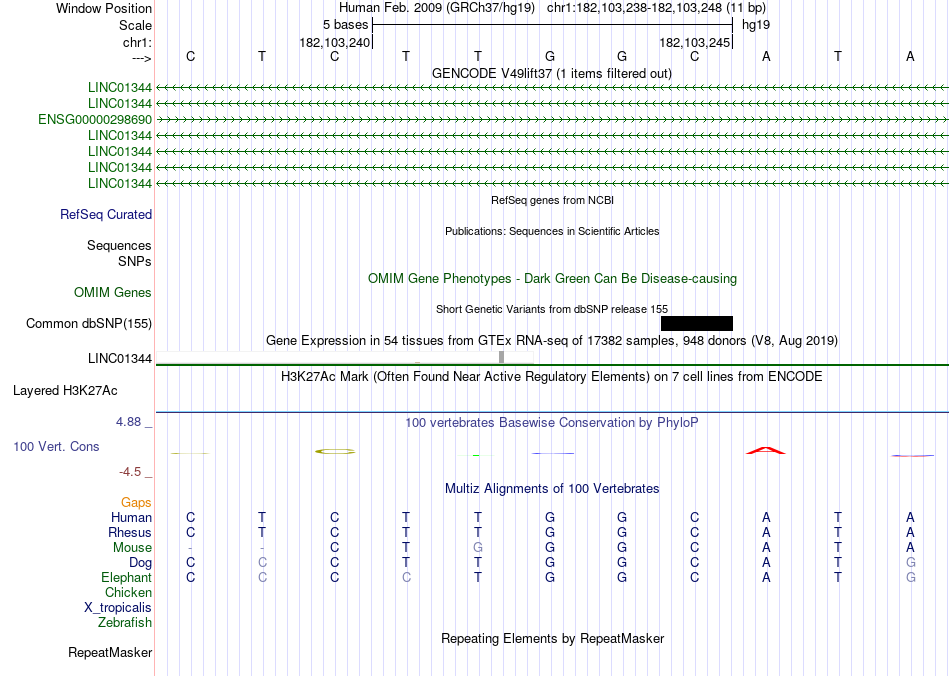Click the red PhyloP conservation peak
950x676 pixels.
pos(766,450)
